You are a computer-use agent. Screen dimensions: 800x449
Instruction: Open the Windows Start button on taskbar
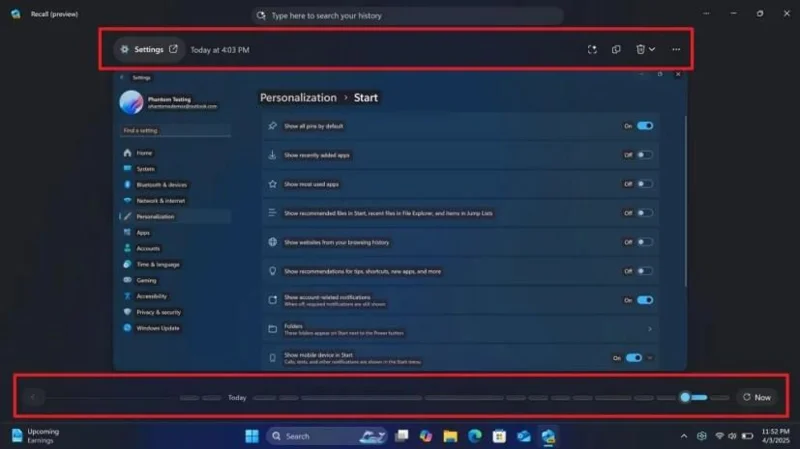[252, 436]
